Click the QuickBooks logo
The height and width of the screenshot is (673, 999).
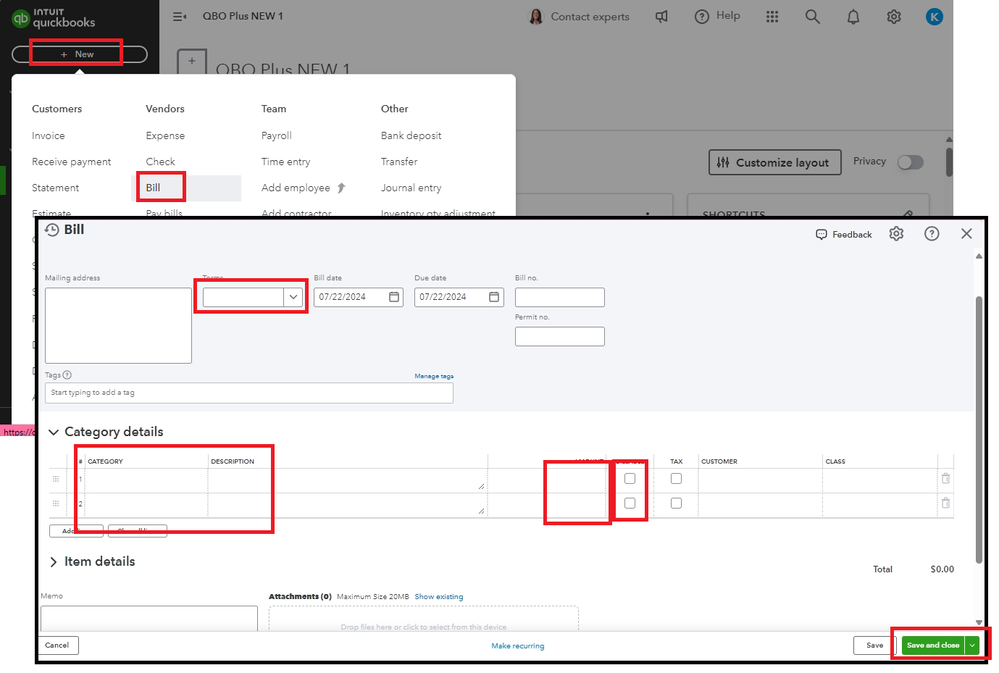(x=54, y=18)
